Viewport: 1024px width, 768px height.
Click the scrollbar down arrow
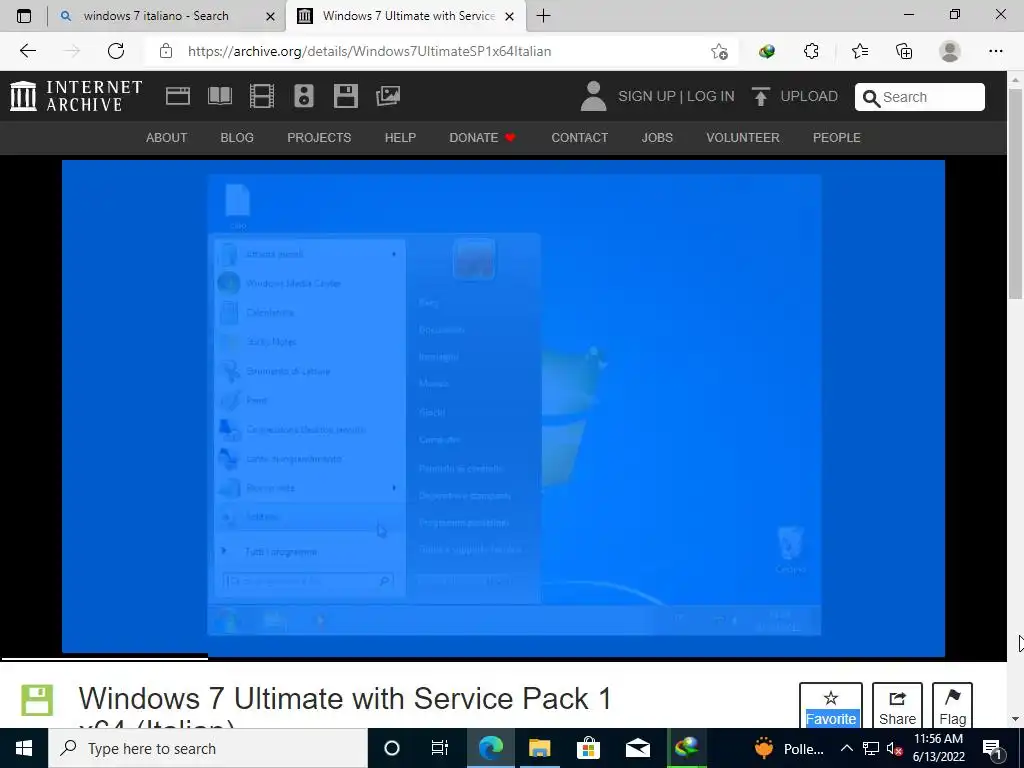(1015, 719)
